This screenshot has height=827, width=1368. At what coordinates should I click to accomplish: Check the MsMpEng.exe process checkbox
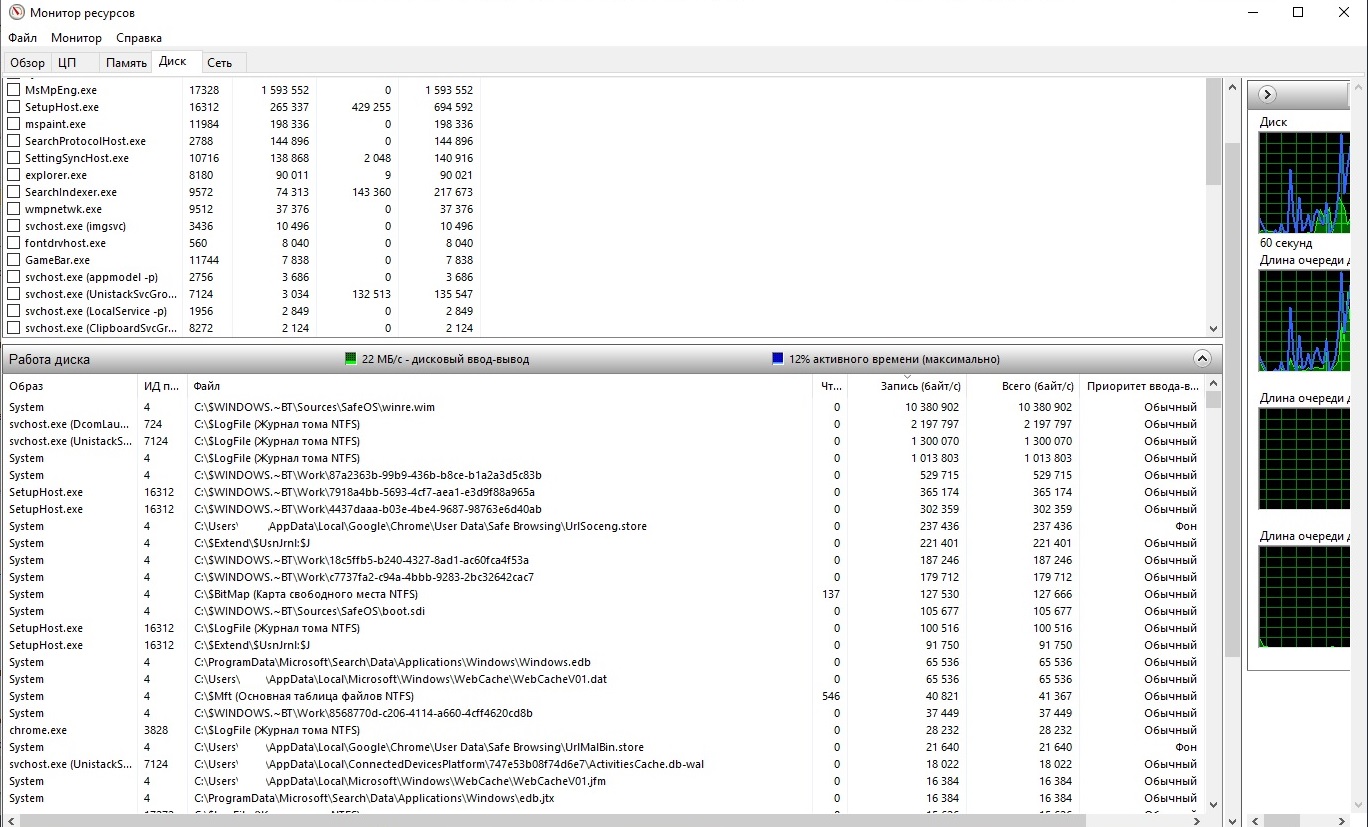pos(14,90)
